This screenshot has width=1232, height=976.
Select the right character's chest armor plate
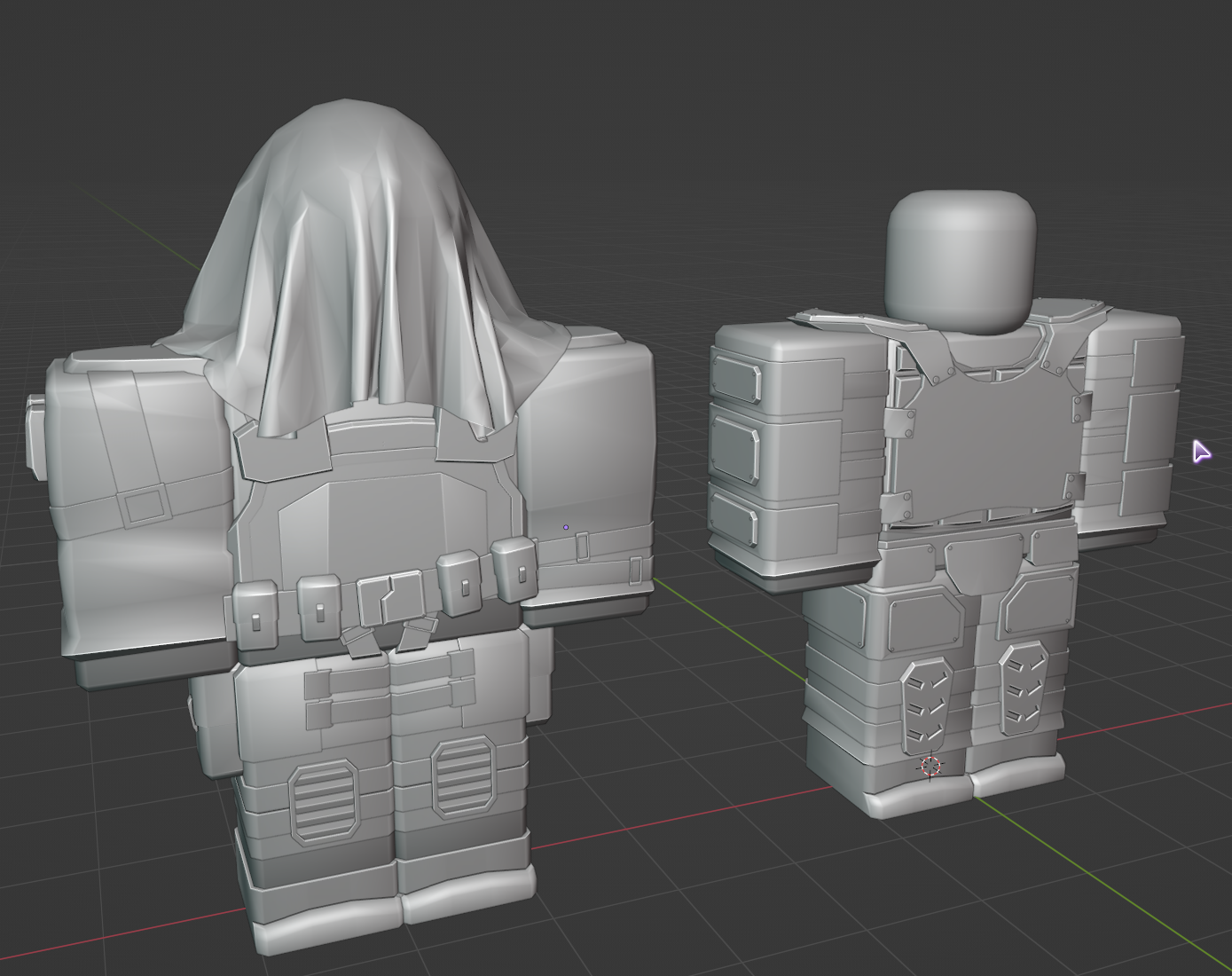click(985, 444)
